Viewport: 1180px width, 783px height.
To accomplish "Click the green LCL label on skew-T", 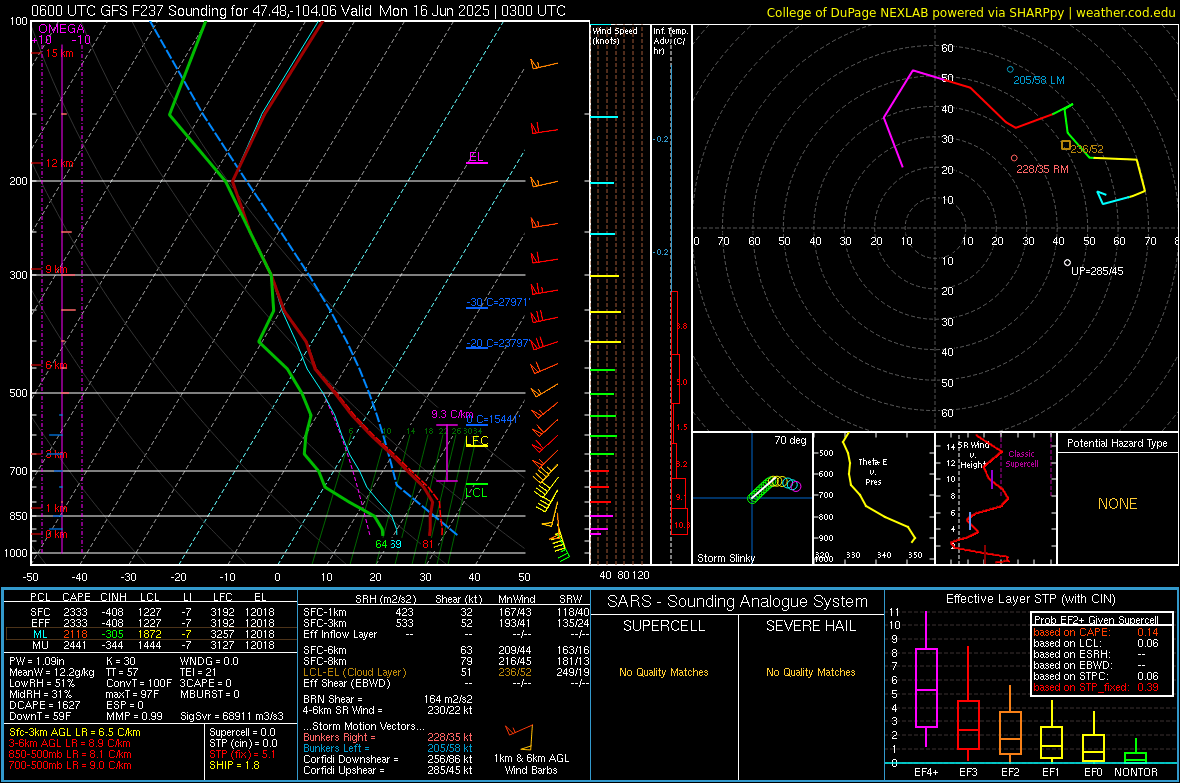I will coord(476,492).
